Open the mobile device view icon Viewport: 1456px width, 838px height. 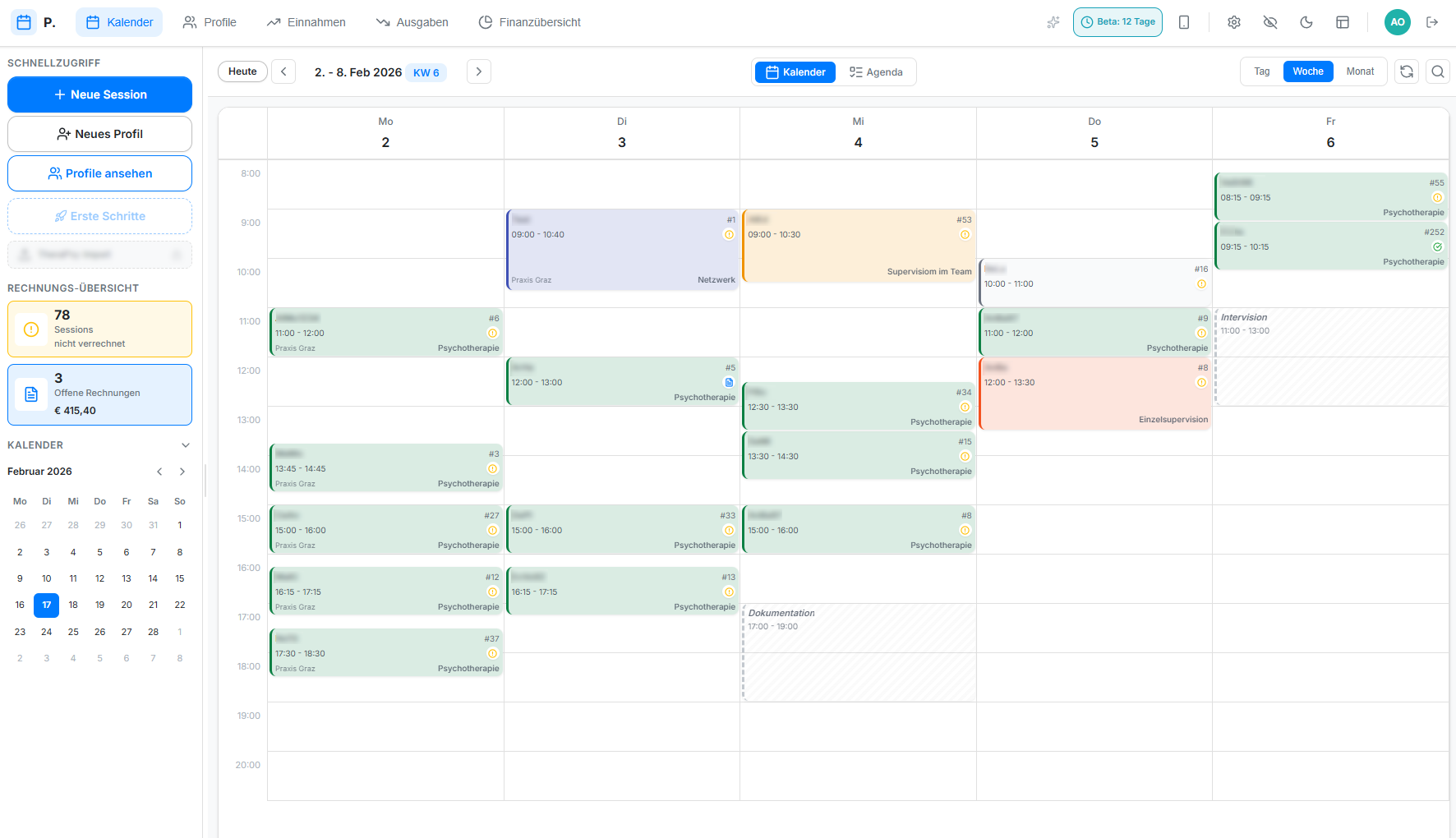click(1184, 22)
